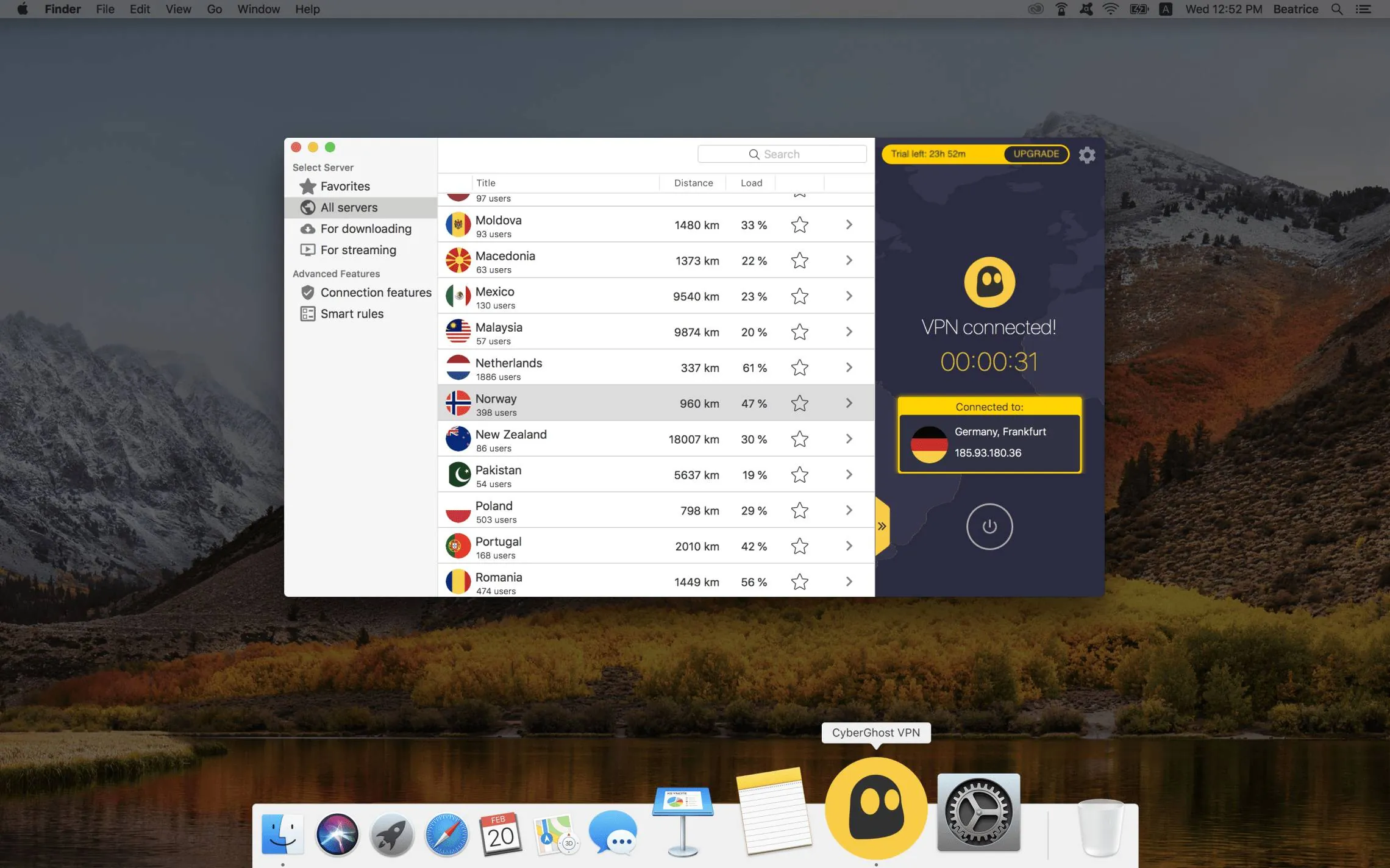Open the Window menu in menu bar
The height and width of the screenshot is (868, 1390).
[x=258, y=9]
